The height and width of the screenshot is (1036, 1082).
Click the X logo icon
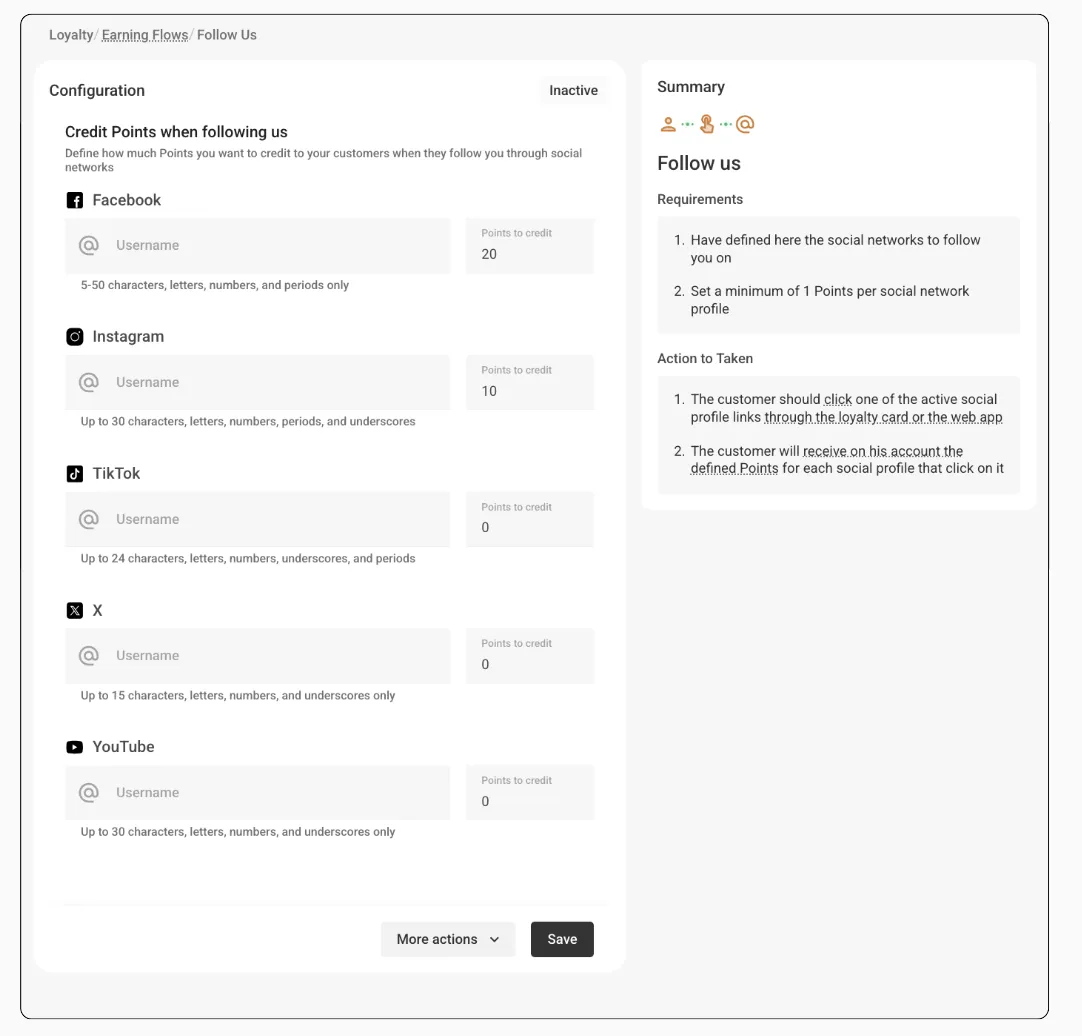tap(75, 611)
